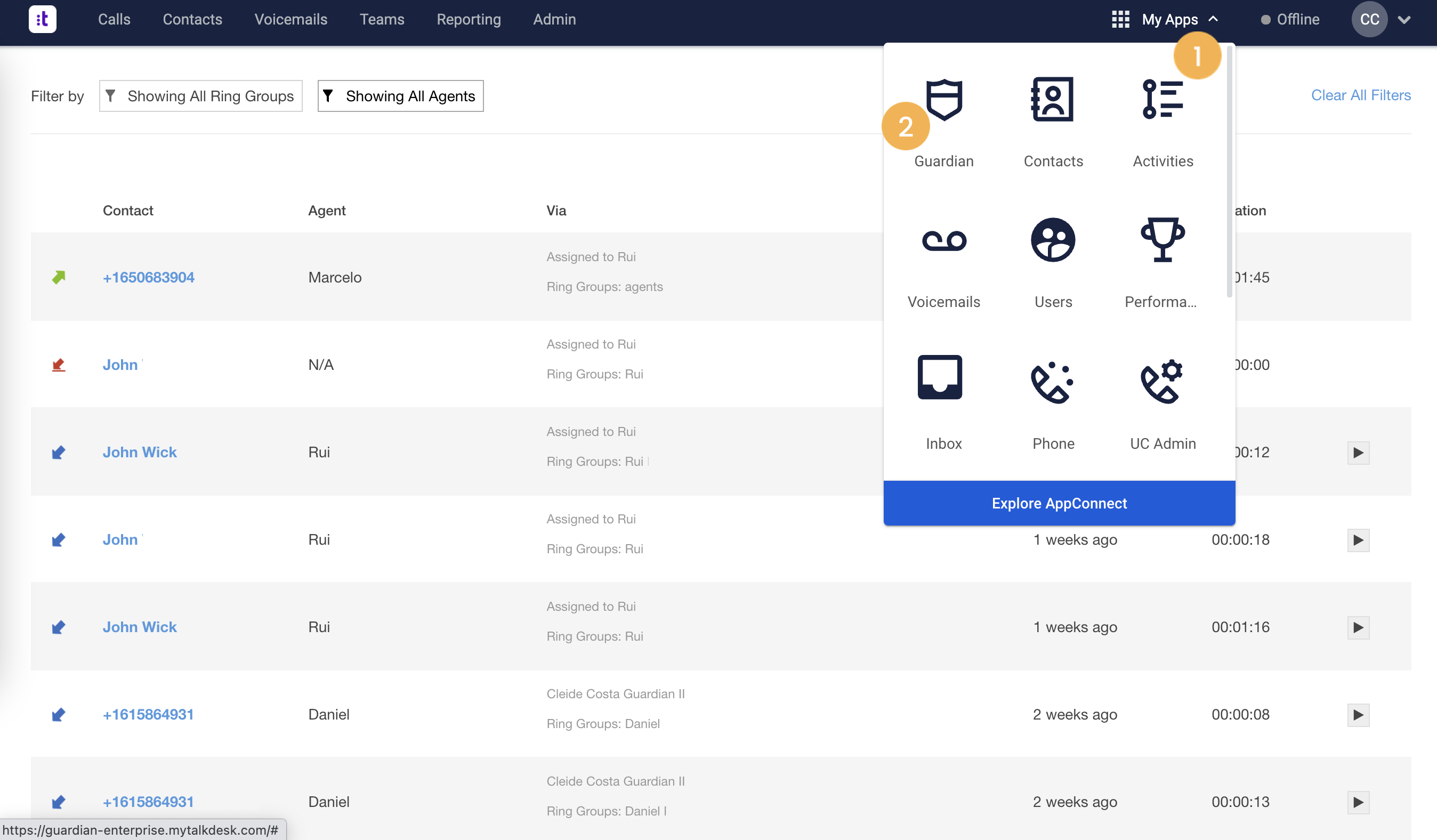
Task: Click the Explore AppConnect button
Action: point(1059,503)
